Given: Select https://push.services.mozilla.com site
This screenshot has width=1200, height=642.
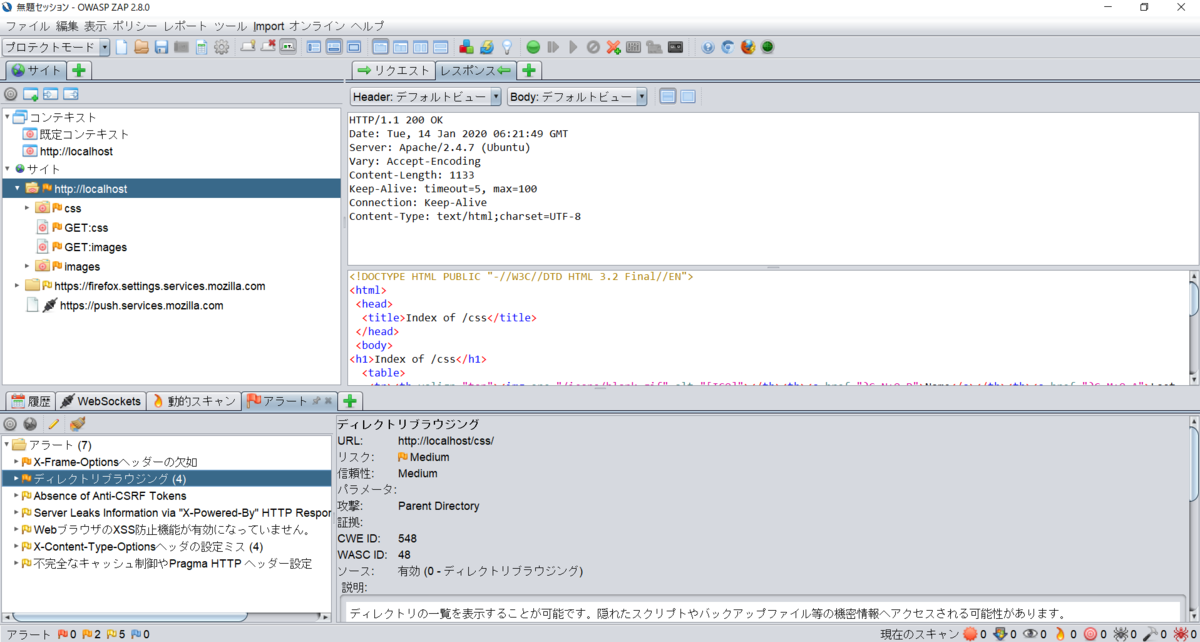Looking at the screenshot, I should click(141, 306).
